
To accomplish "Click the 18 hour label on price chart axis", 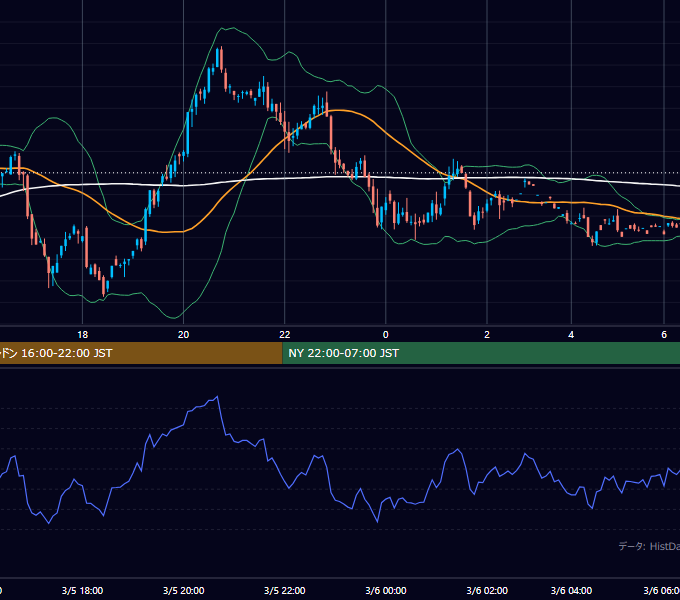I will [x=82, y=335].
